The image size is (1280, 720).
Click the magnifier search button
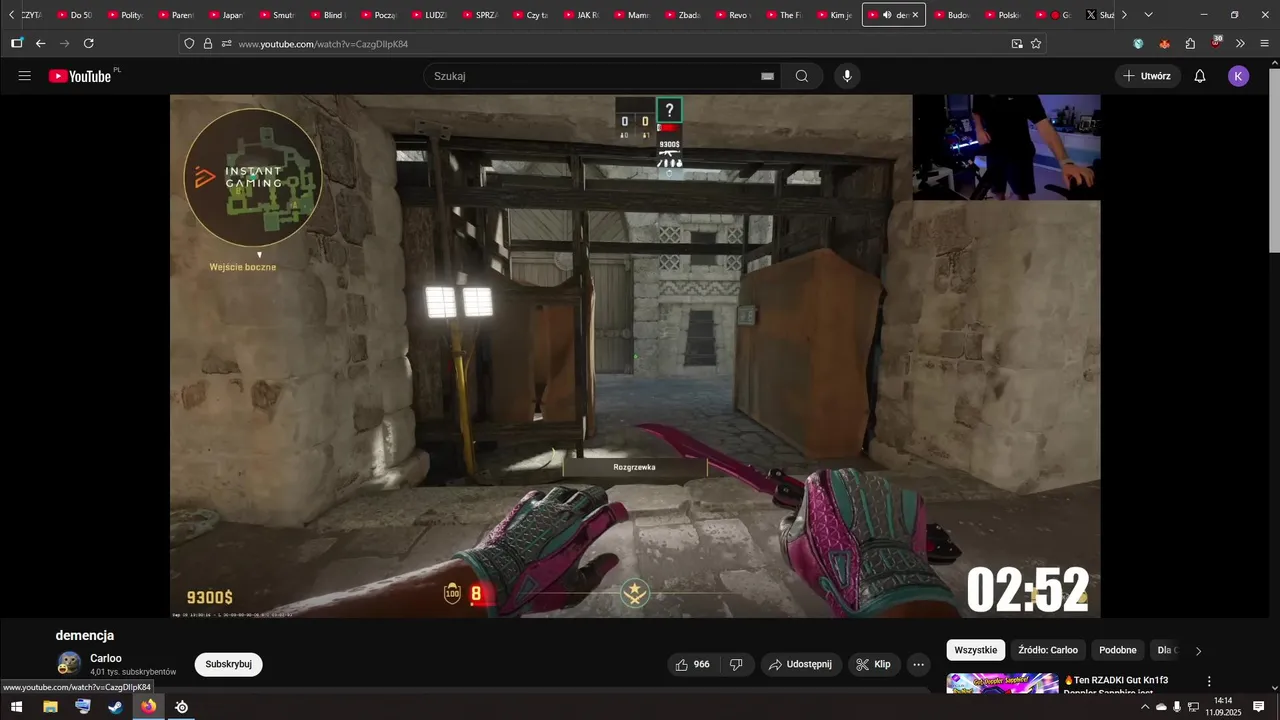802,76
